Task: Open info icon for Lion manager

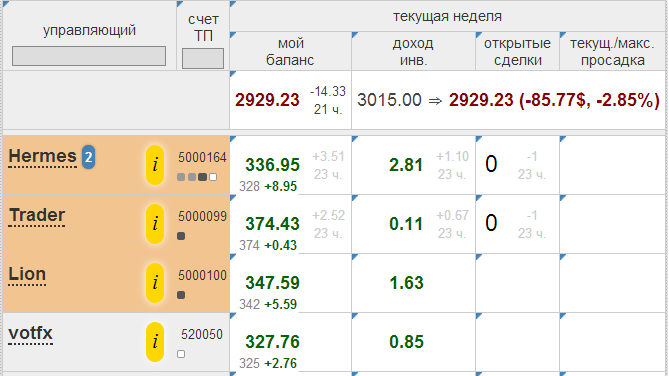Action: tap(155, 283)
